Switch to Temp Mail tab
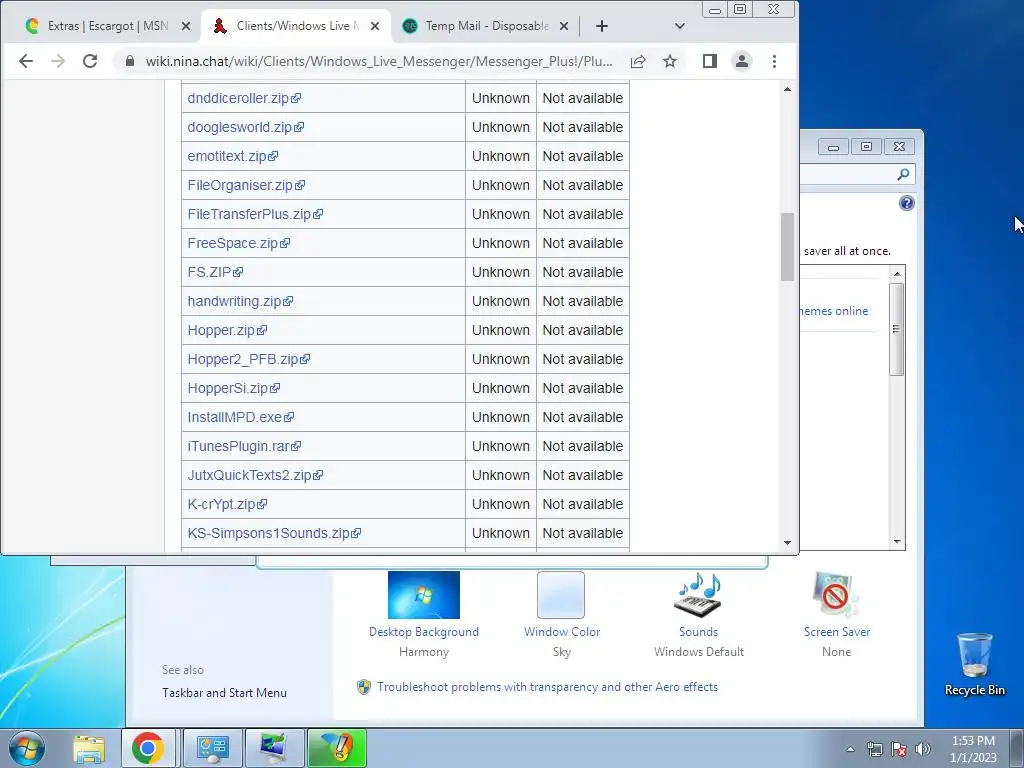The height and width of the screenshot is (768, 1024). [x=487, y=26]
